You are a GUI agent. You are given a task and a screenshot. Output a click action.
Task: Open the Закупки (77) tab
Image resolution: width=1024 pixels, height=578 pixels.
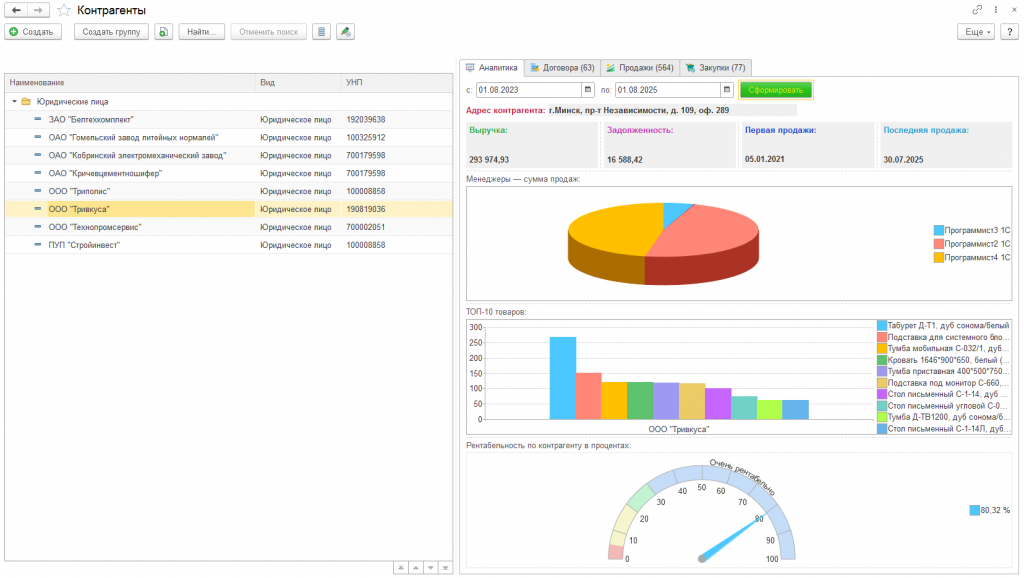716,68
